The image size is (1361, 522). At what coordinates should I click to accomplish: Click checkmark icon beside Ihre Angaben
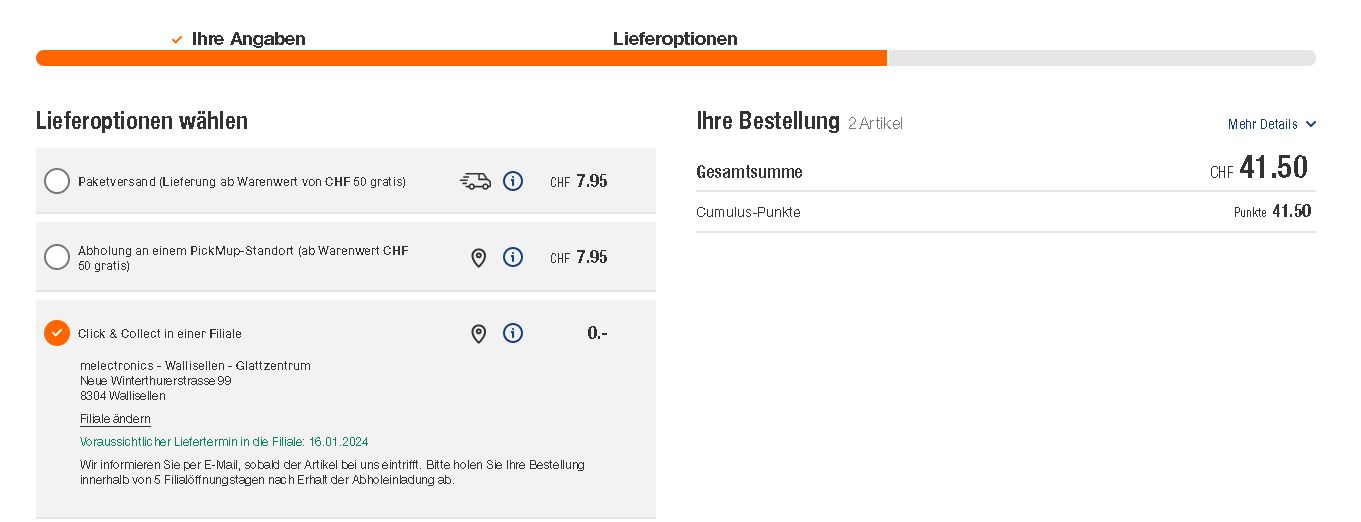click(x=177, y=40)
